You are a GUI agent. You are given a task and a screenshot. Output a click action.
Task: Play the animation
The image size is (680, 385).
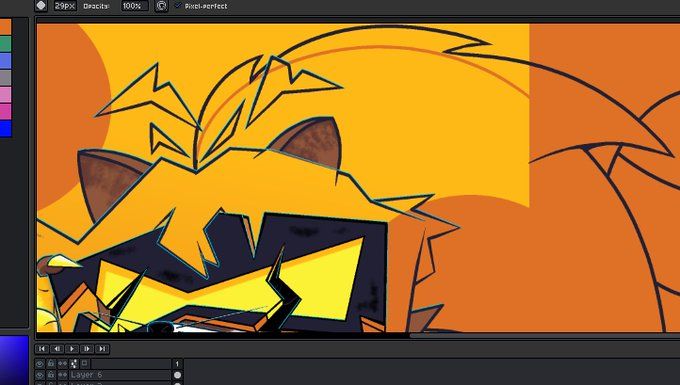(72, 349)
